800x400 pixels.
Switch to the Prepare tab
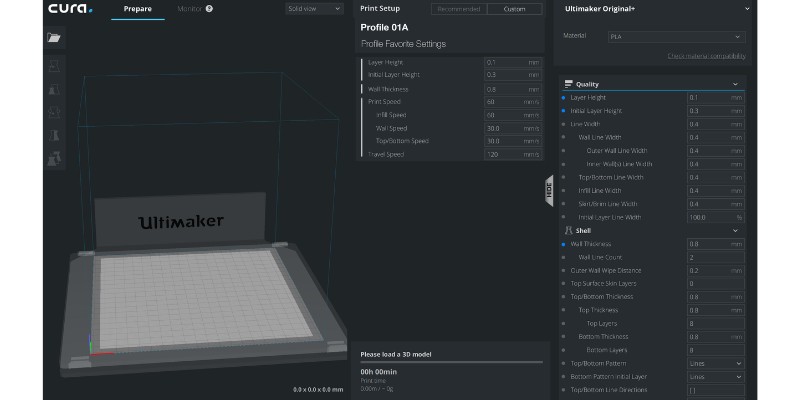(138, 9)
